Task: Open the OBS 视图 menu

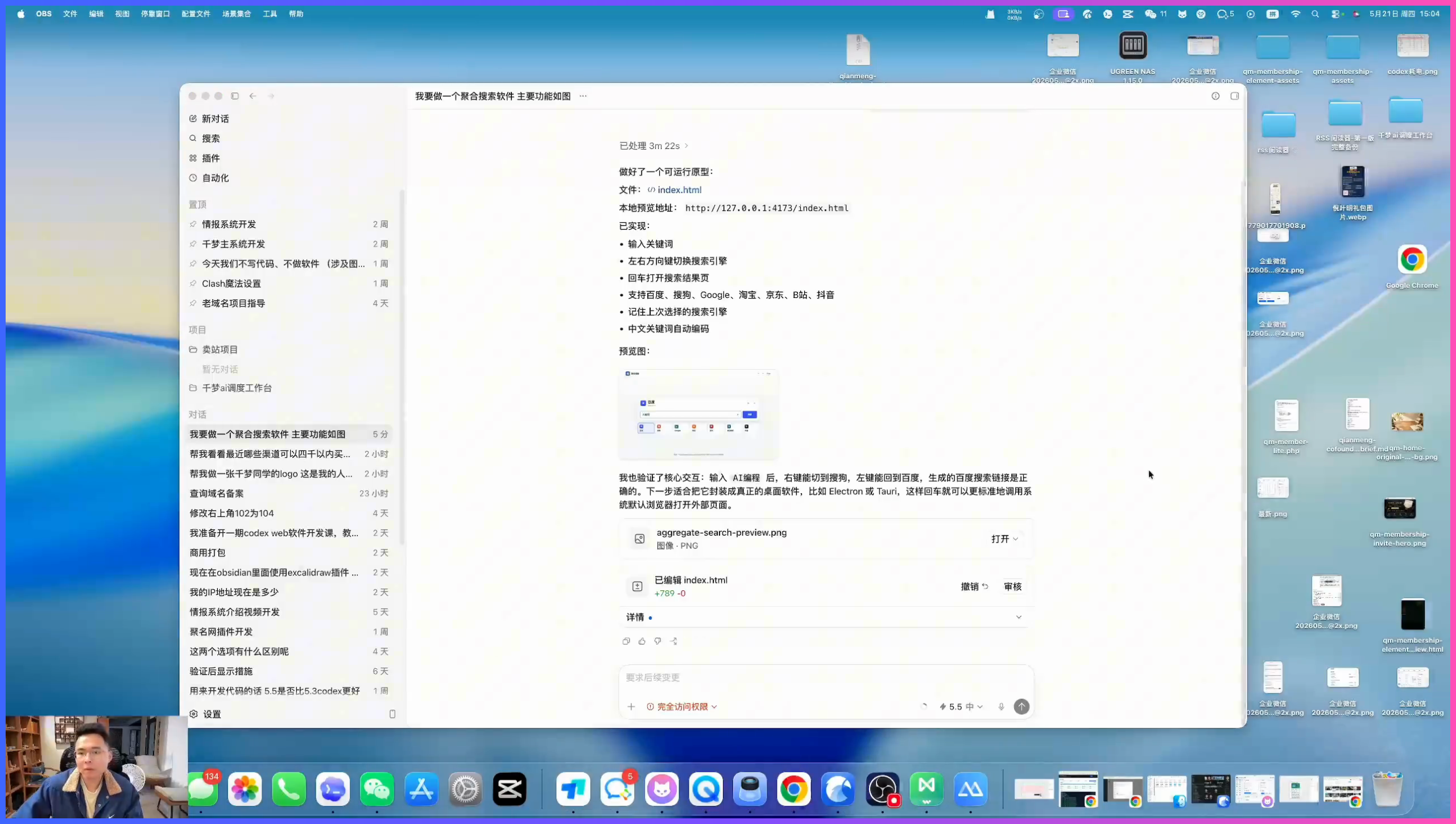Action: tap(122, 14)
